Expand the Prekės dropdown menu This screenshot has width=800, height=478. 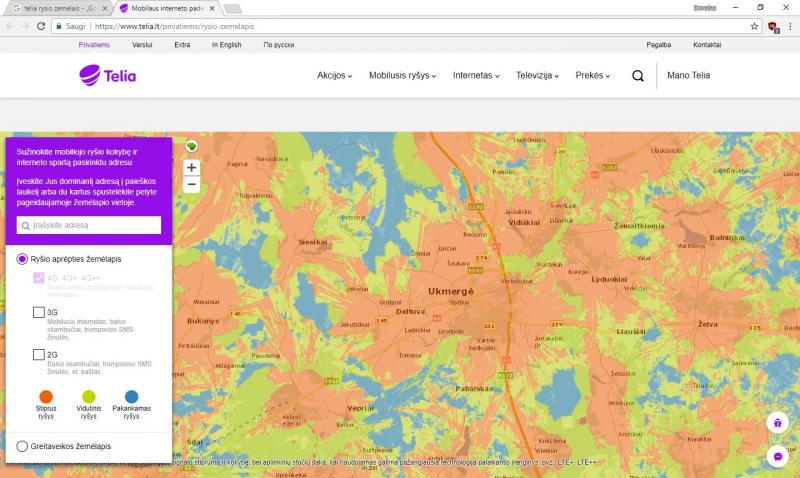pos(592,76)
